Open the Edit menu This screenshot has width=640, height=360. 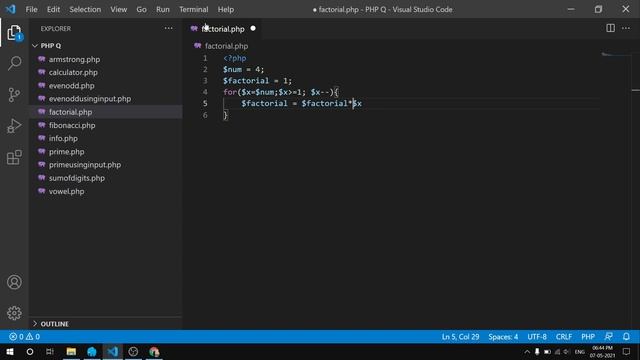pos(53,9)
